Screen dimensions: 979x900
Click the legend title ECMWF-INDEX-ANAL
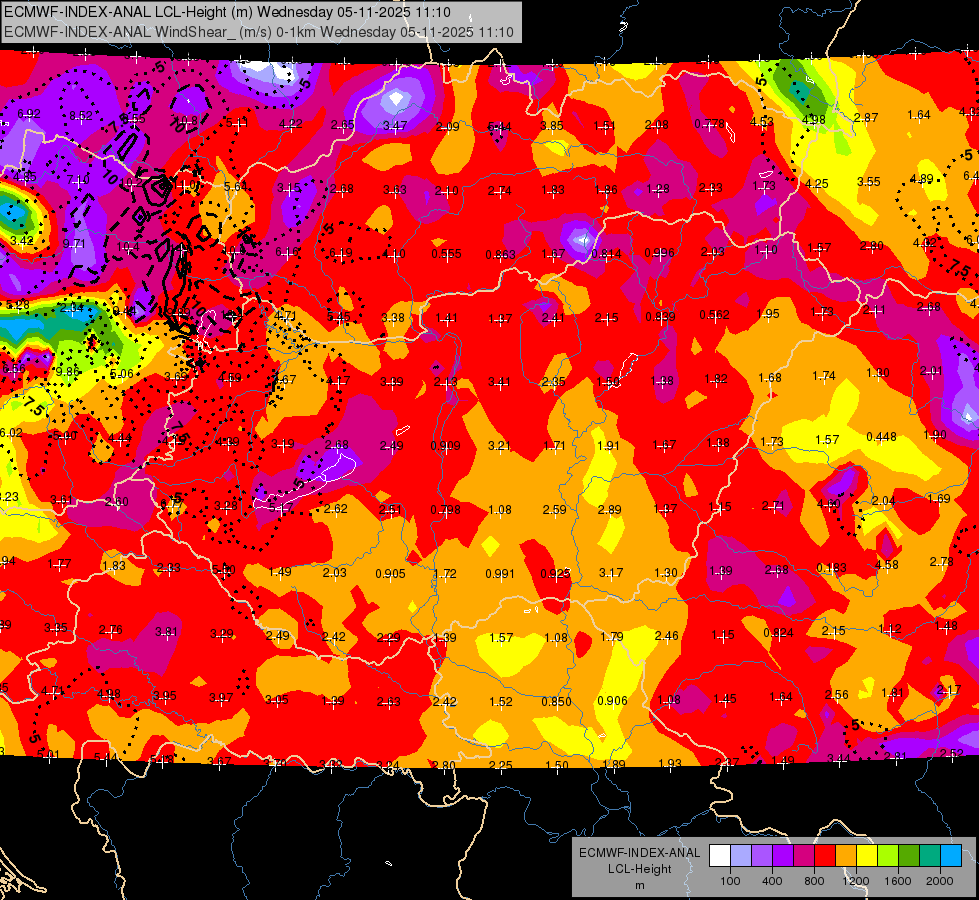[x=639, y=853]
